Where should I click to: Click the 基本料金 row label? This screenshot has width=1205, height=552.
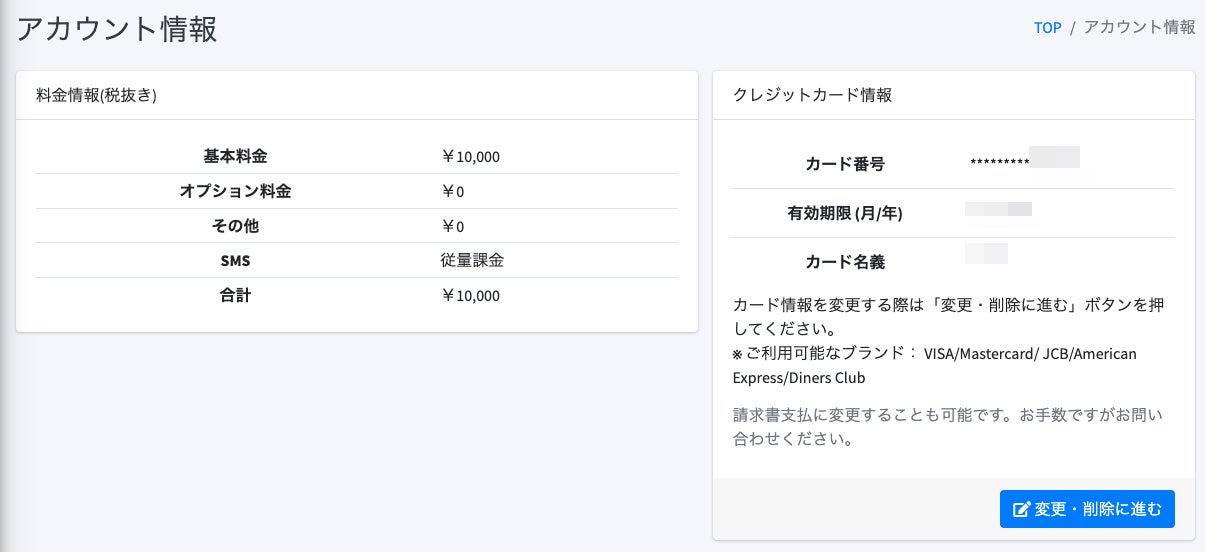pyautogui.click(x=235, y=157)
